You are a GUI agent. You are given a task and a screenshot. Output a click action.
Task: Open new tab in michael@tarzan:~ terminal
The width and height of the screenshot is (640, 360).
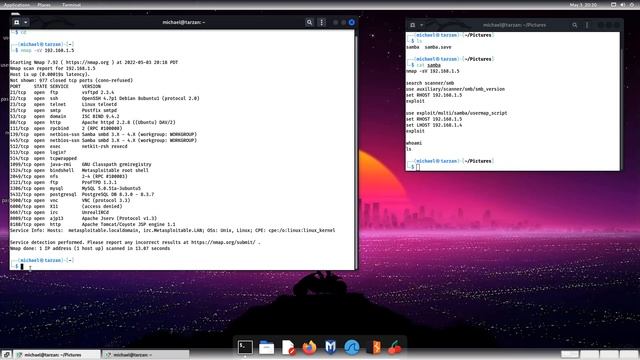click(16, 22)
